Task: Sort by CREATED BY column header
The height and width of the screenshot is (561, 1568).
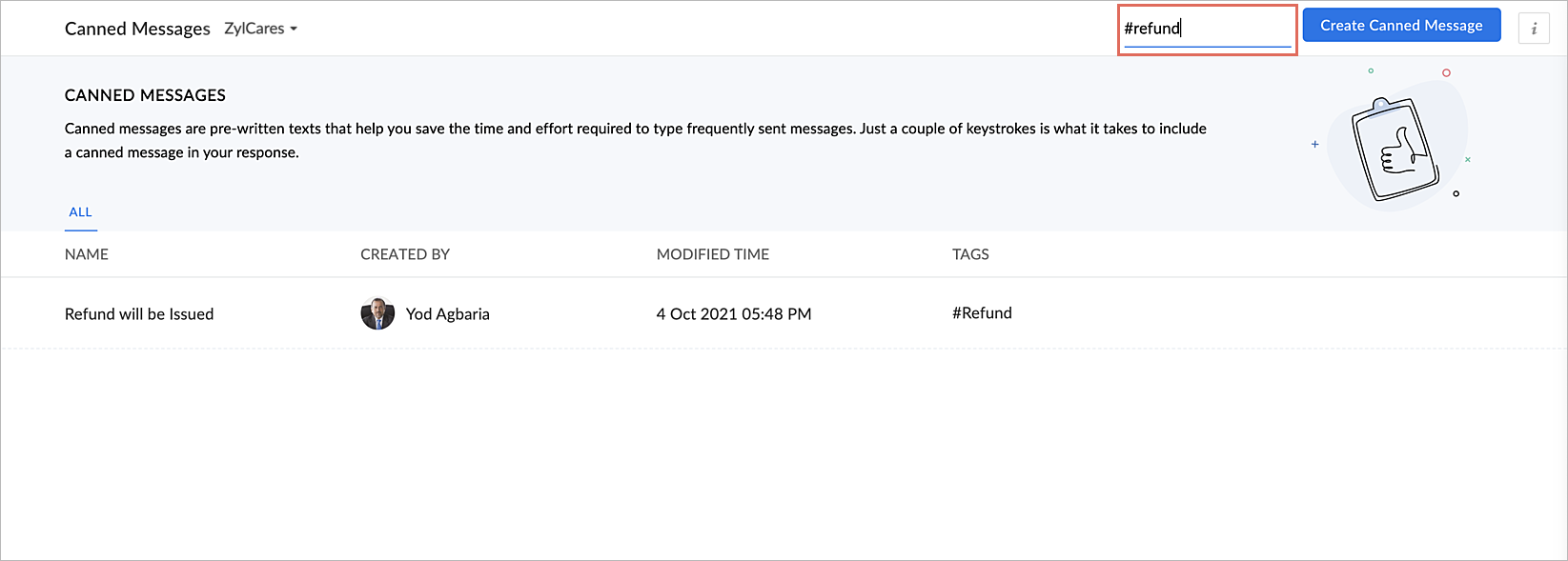Action: [405, 254]
